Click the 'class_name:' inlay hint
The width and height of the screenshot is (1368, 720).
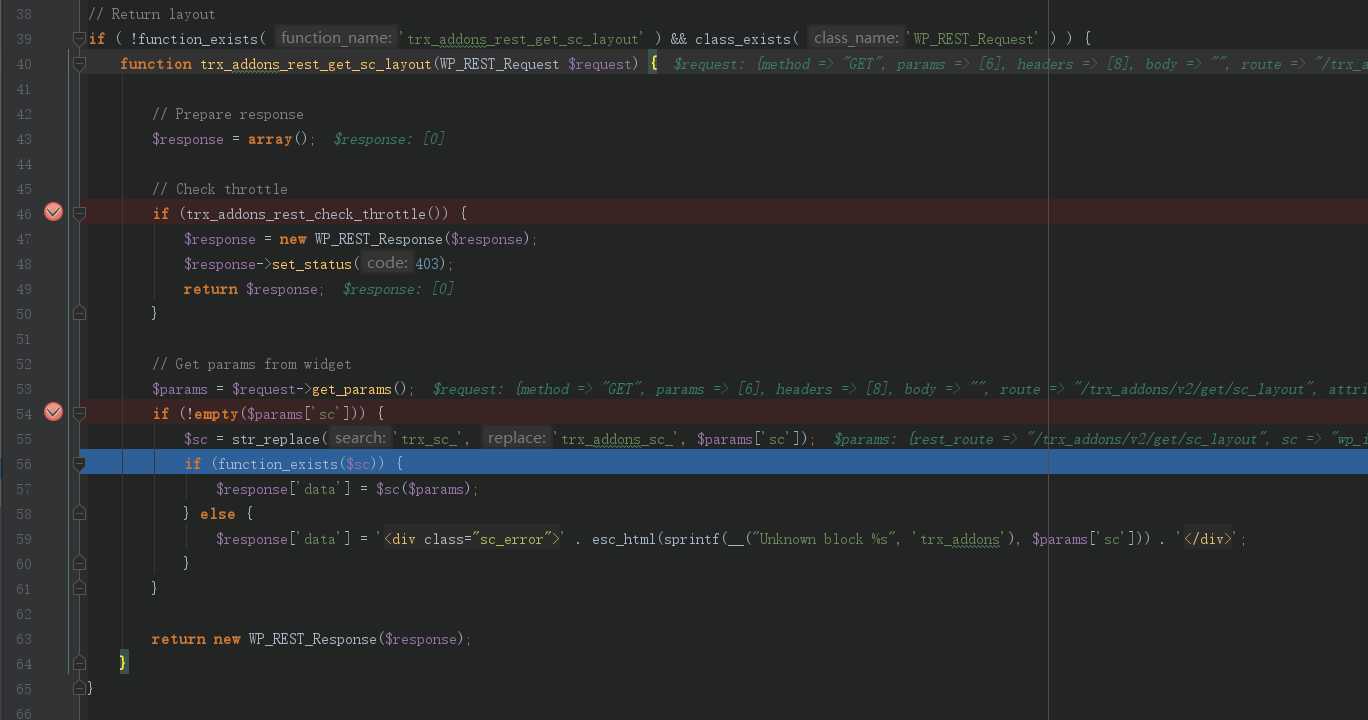pos(855,38)
